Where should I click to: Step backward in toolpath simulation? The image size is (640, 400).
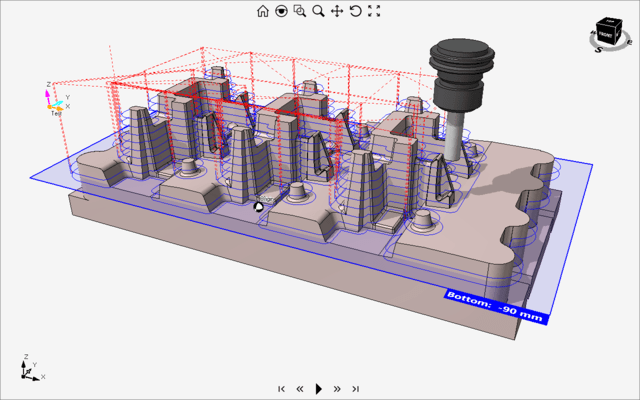[300, 389]
